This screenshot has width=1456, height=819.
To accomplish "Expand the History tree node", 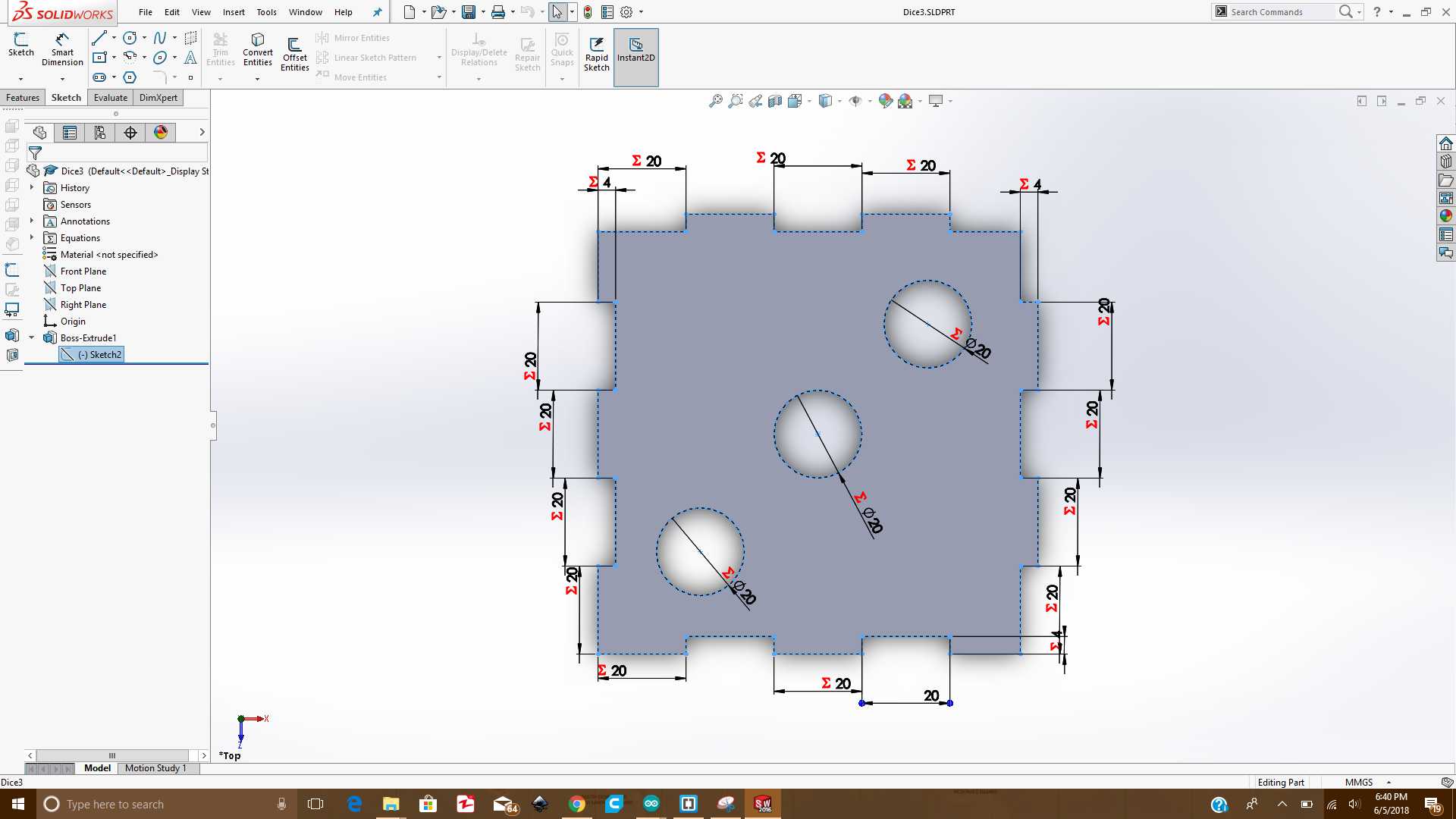I will [32, 187].
